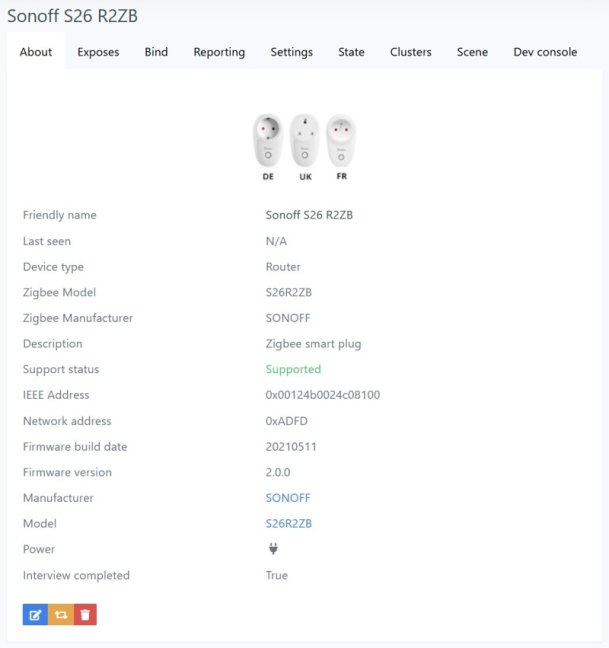This screenshot has height=648, width=609.
Task: Click the orange reconfigure device icon
Action: click(x=61, y=615)
